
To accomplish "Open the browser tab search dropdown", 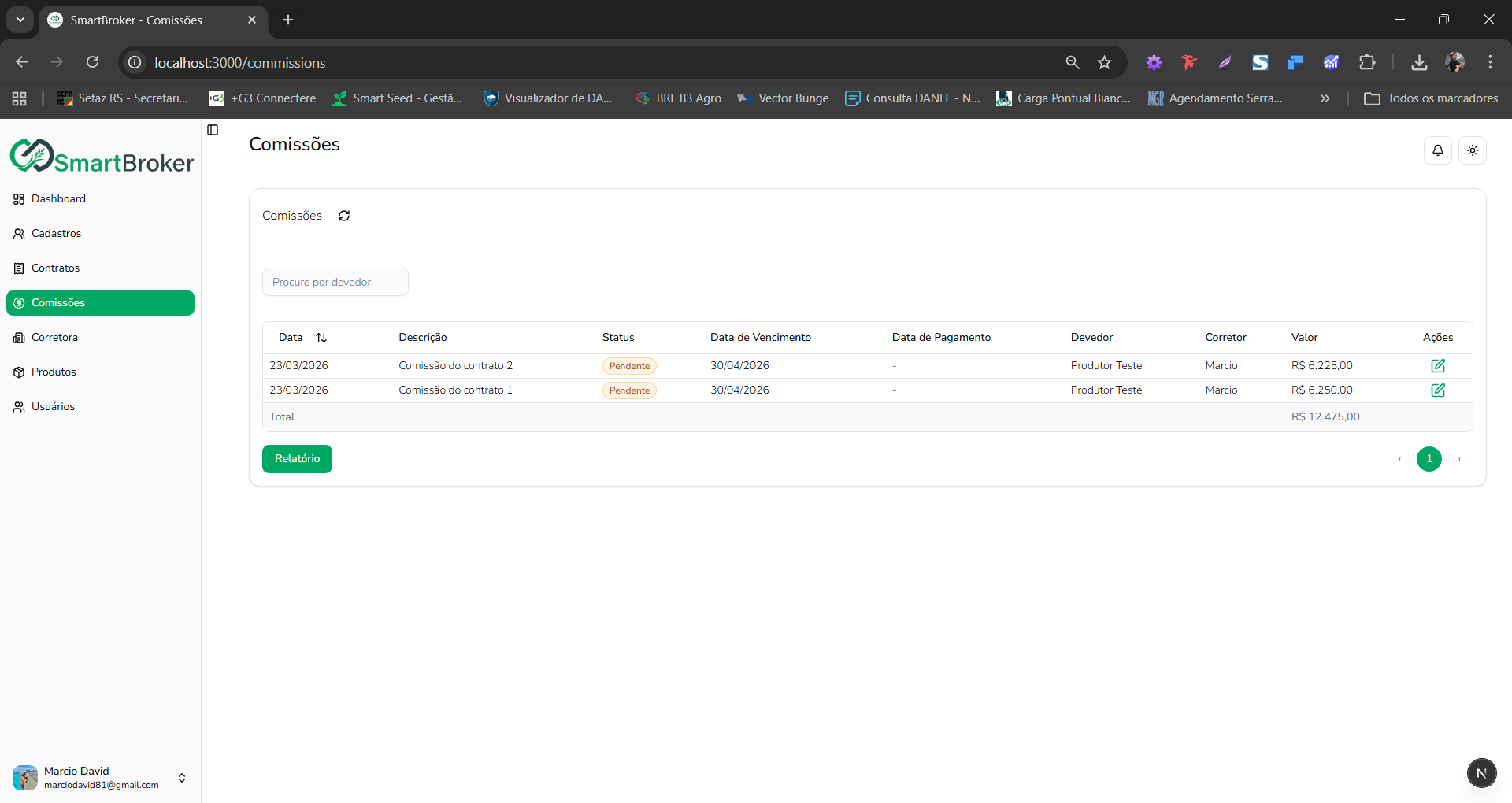I will coord(20,20).
